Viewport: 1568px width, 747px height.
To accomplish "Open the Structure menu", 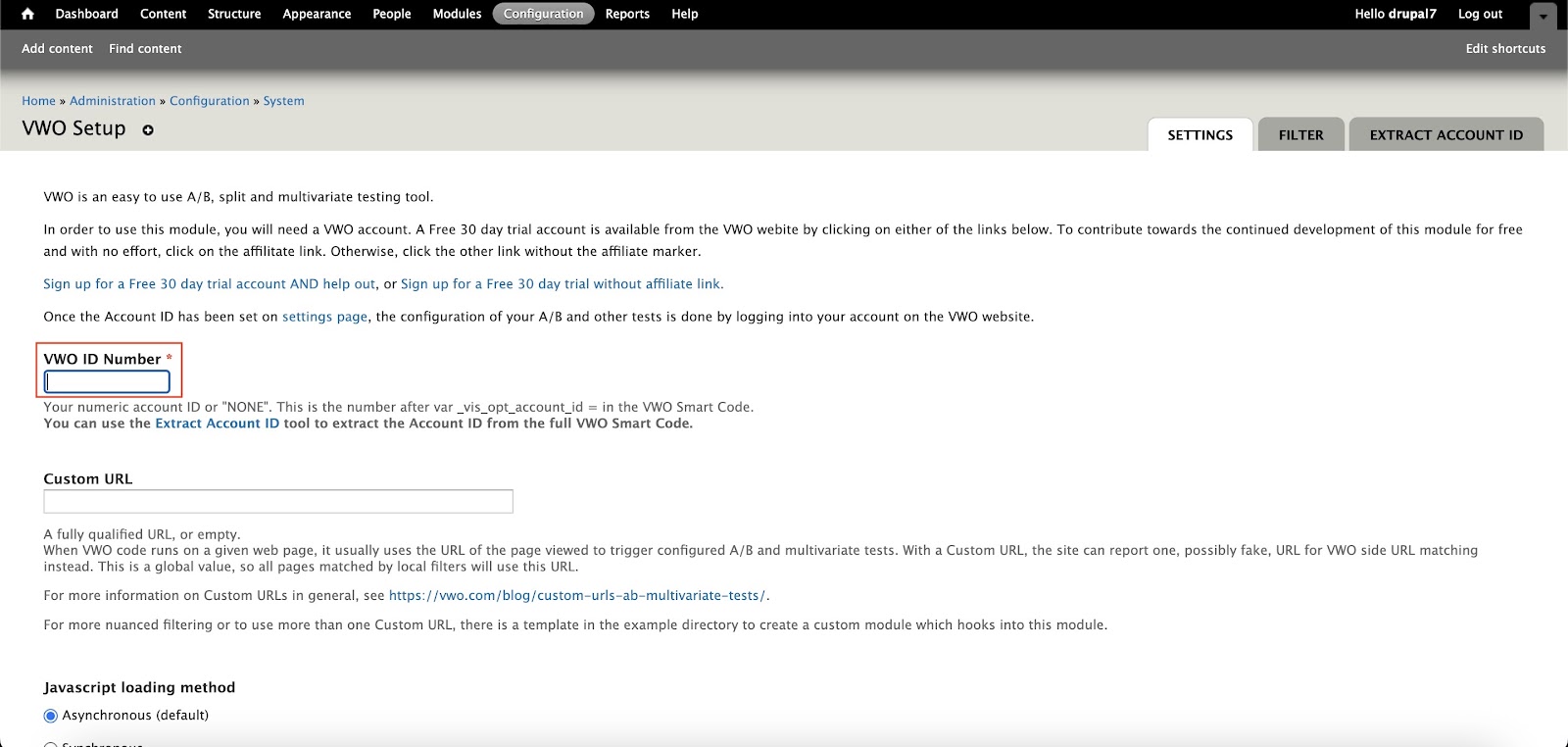I will point(234,14).
